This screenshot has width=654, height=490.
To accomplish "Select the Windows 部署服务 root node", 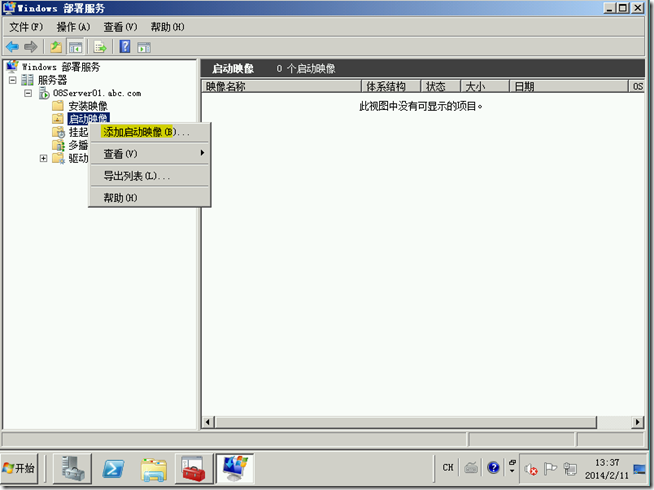I will tap(61, 67).
